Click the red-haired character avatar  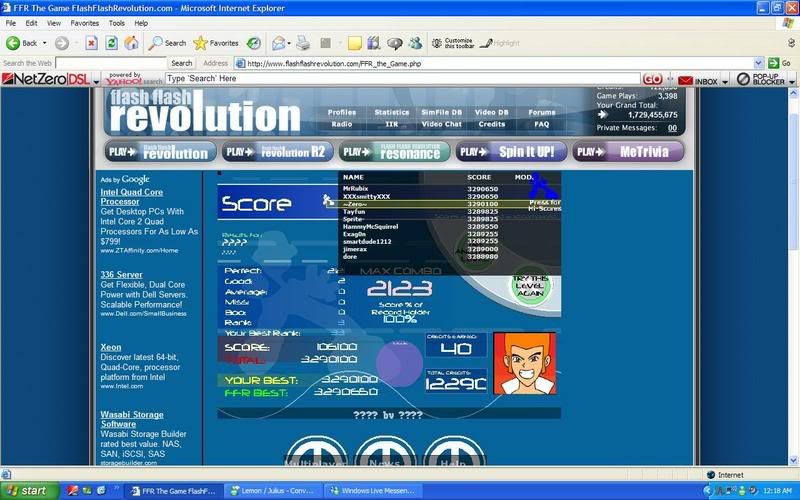(x=523, y=362)
